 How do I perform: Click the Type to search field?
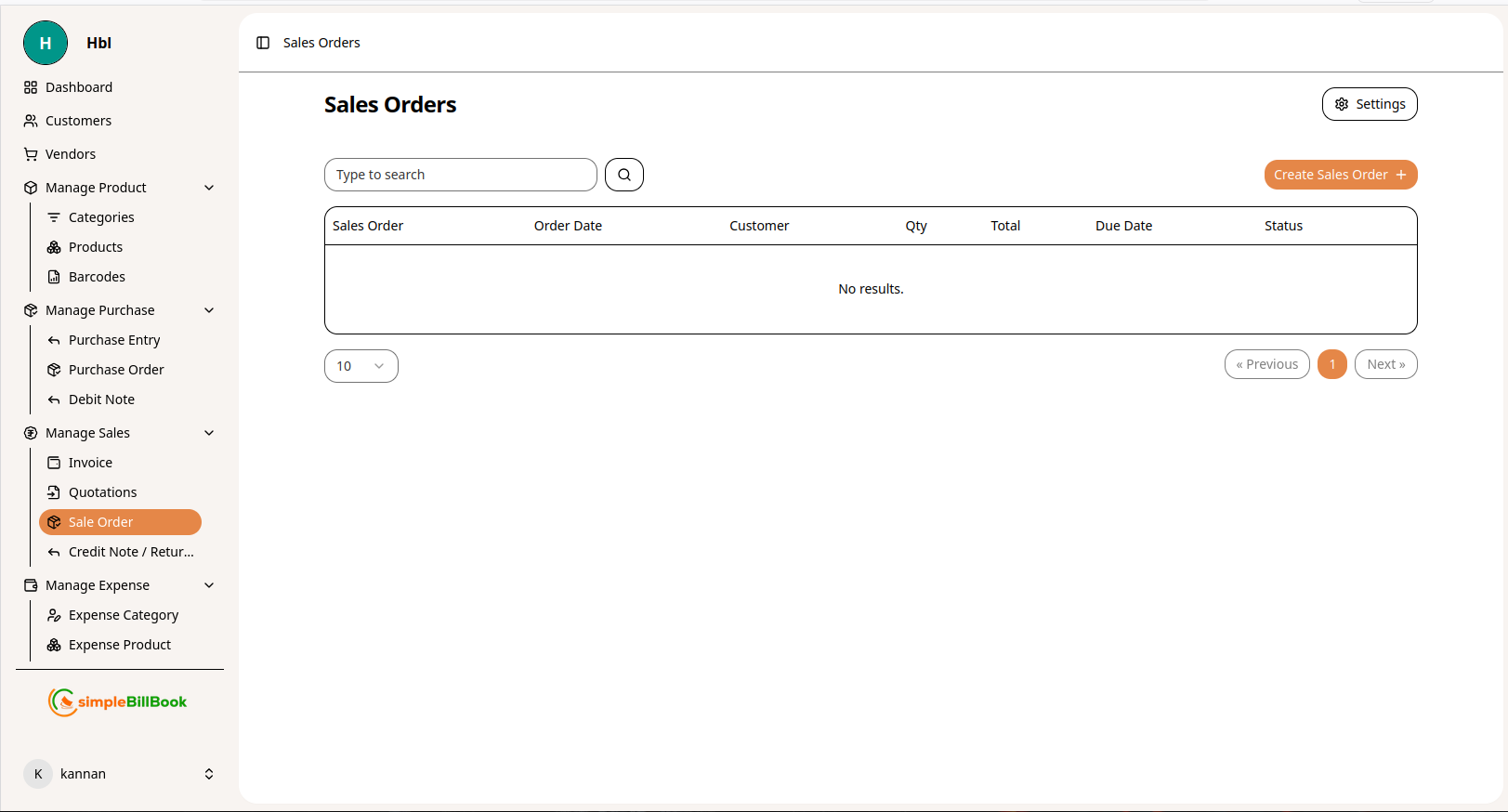pyautogui.click(x=460, y=175)
